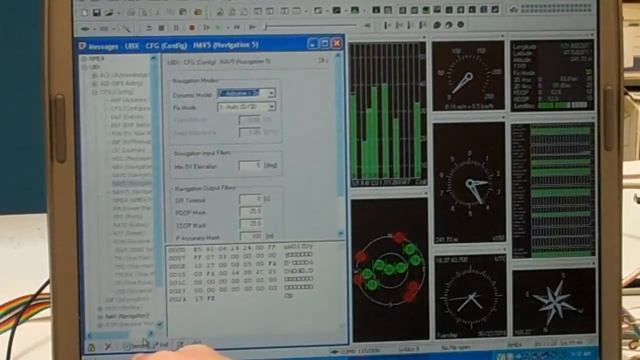Click the TDOP Mask input field
The image size is (640, 360).
pos(251,224)
